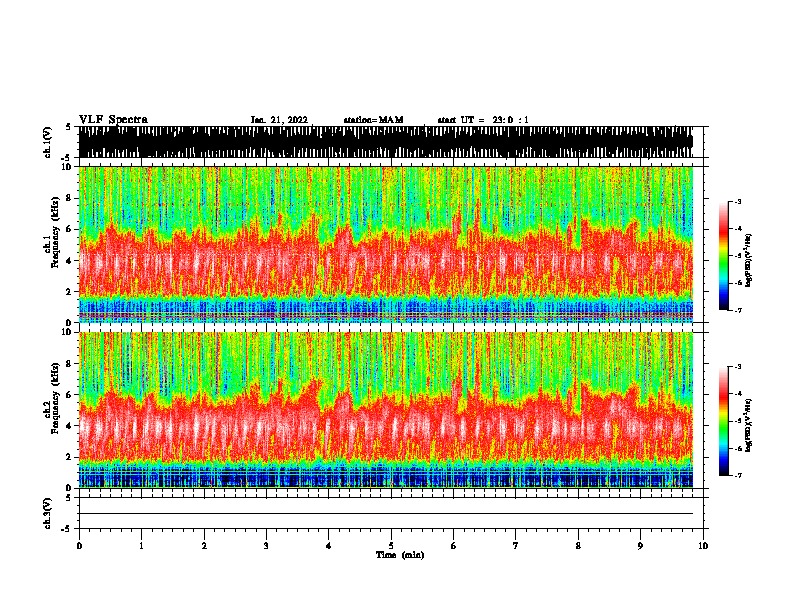The image size is (792, 612).
Task: Click the ch.1 colorbar log(PSD) label
Action: [x=748, y=260]
